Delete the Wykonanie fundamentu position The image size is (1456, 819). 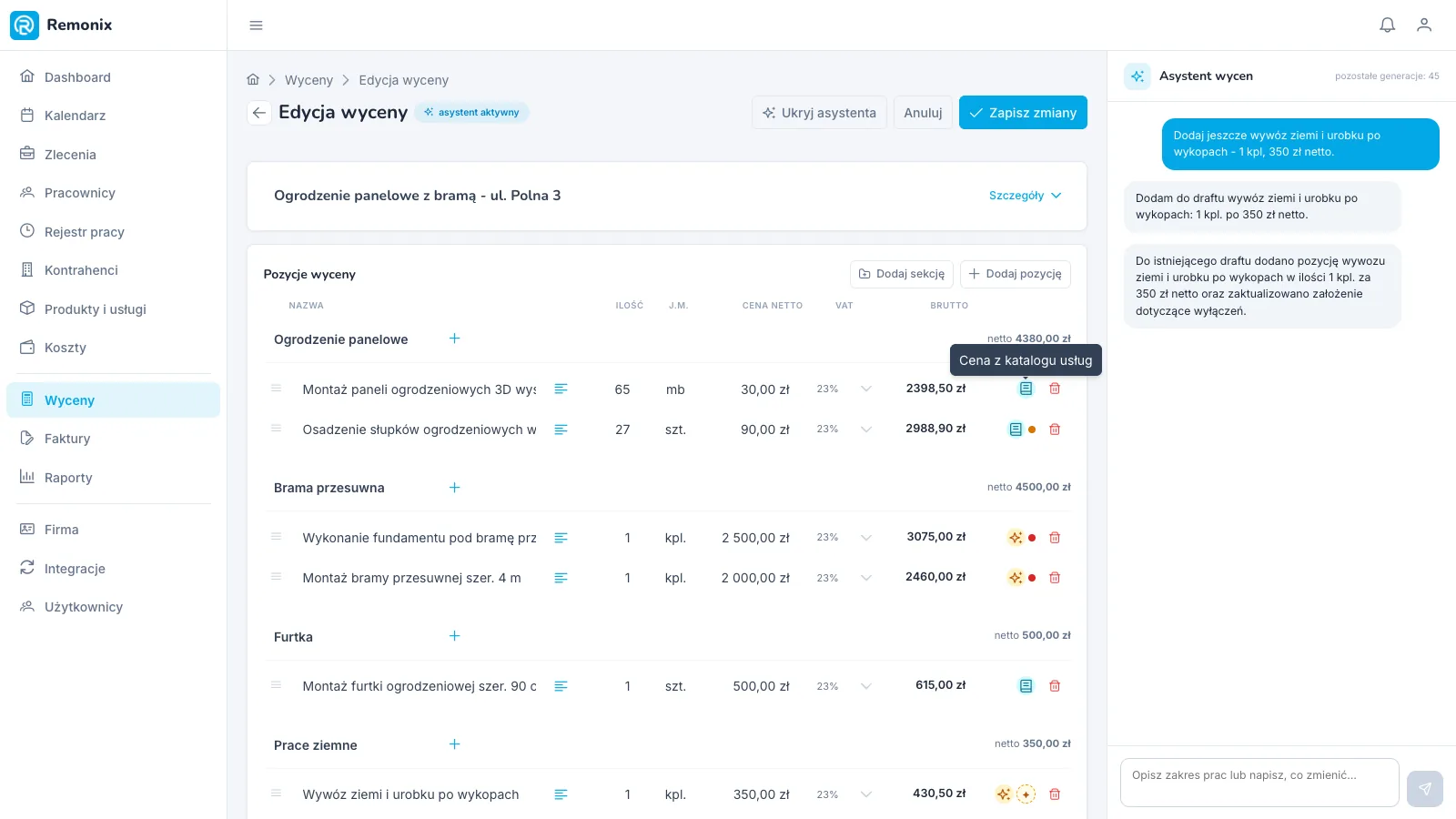(1055, 538)
